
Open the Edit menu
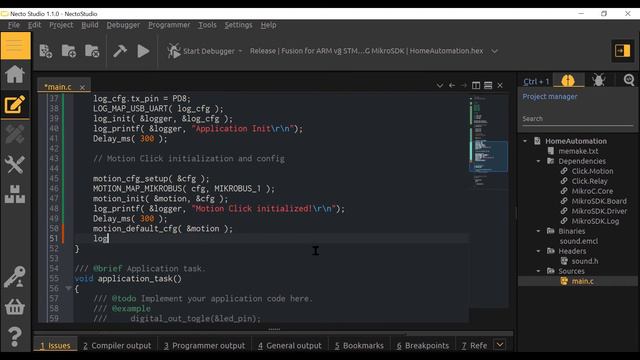(x=34, y=25)
